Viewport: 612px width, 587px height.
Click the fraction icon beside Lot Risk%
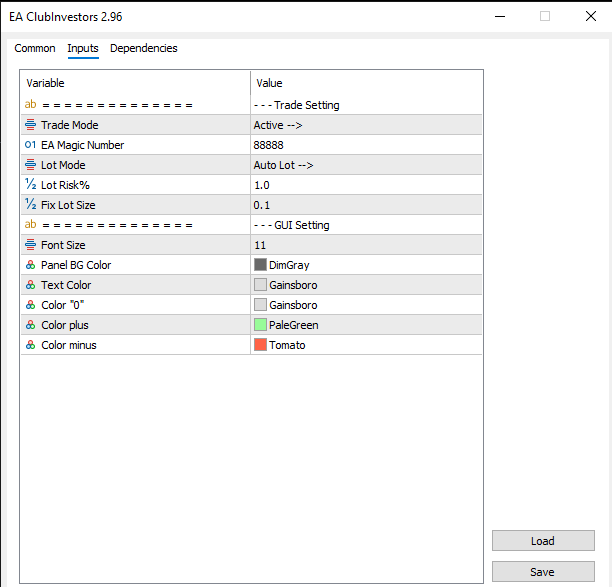tap(30, 185)
